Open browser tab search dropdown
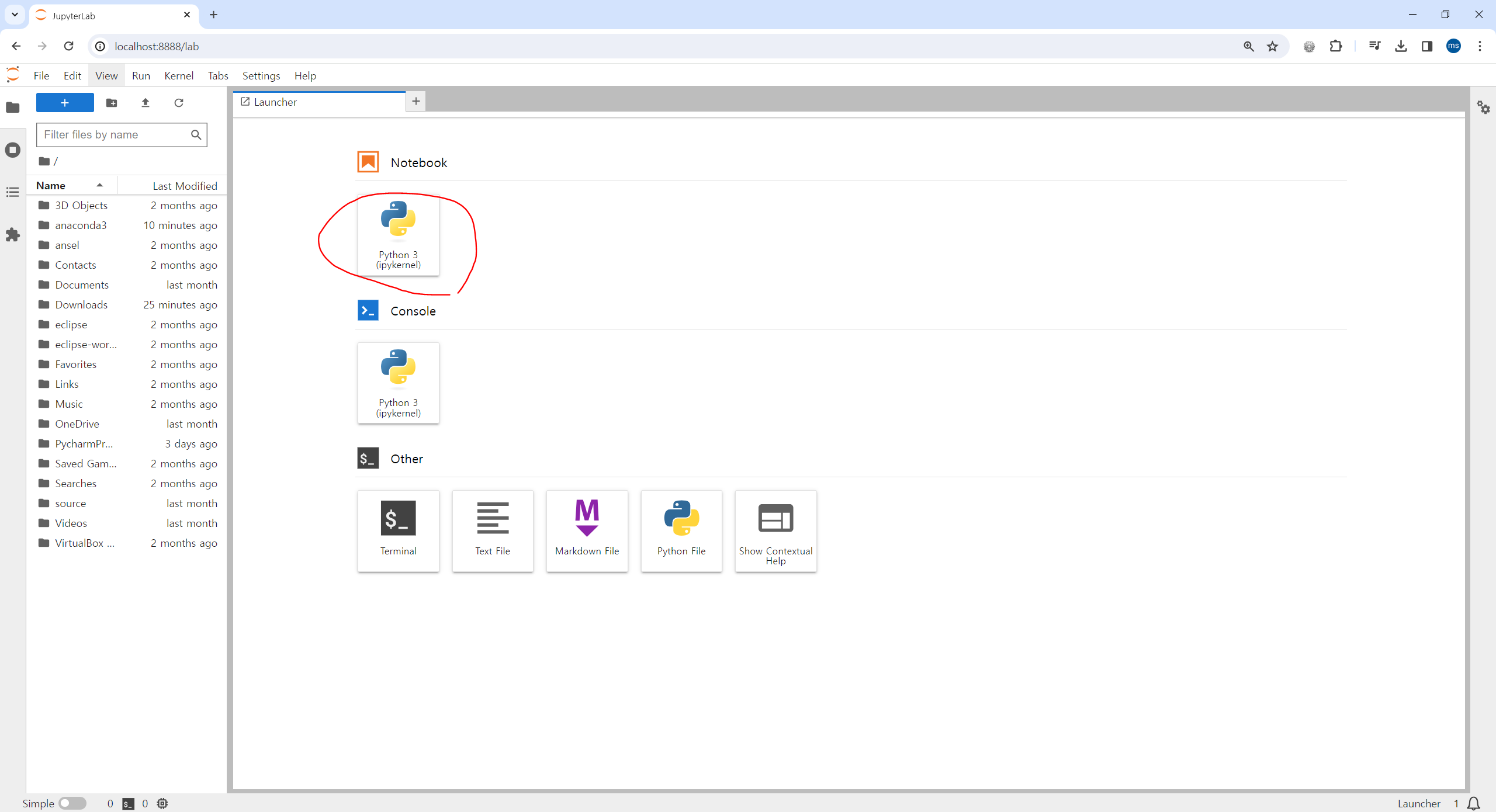1496x812 pixels. (x=15, y=15)
